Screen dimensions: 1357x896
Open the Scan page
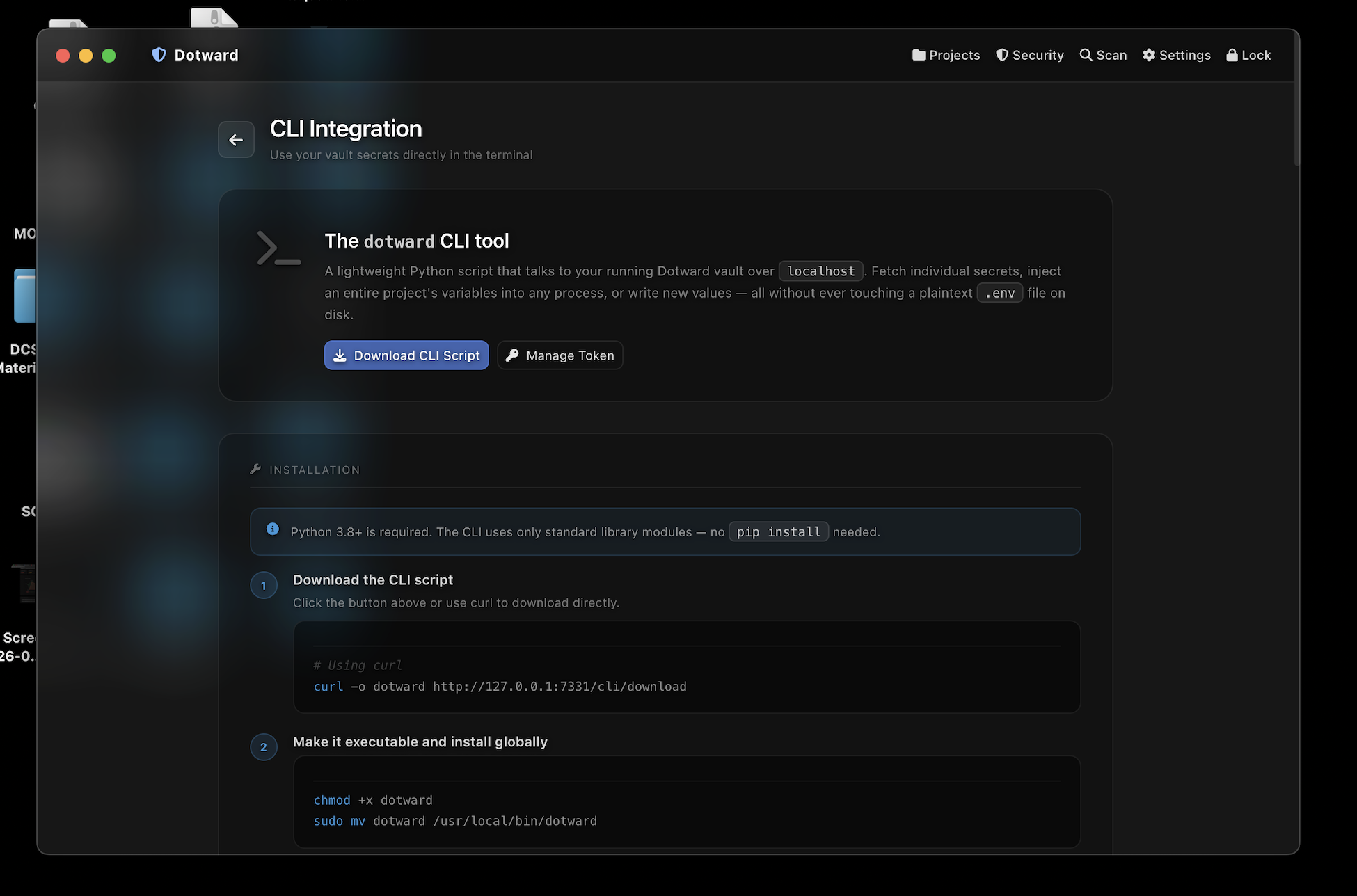(x=1103, y=55)
